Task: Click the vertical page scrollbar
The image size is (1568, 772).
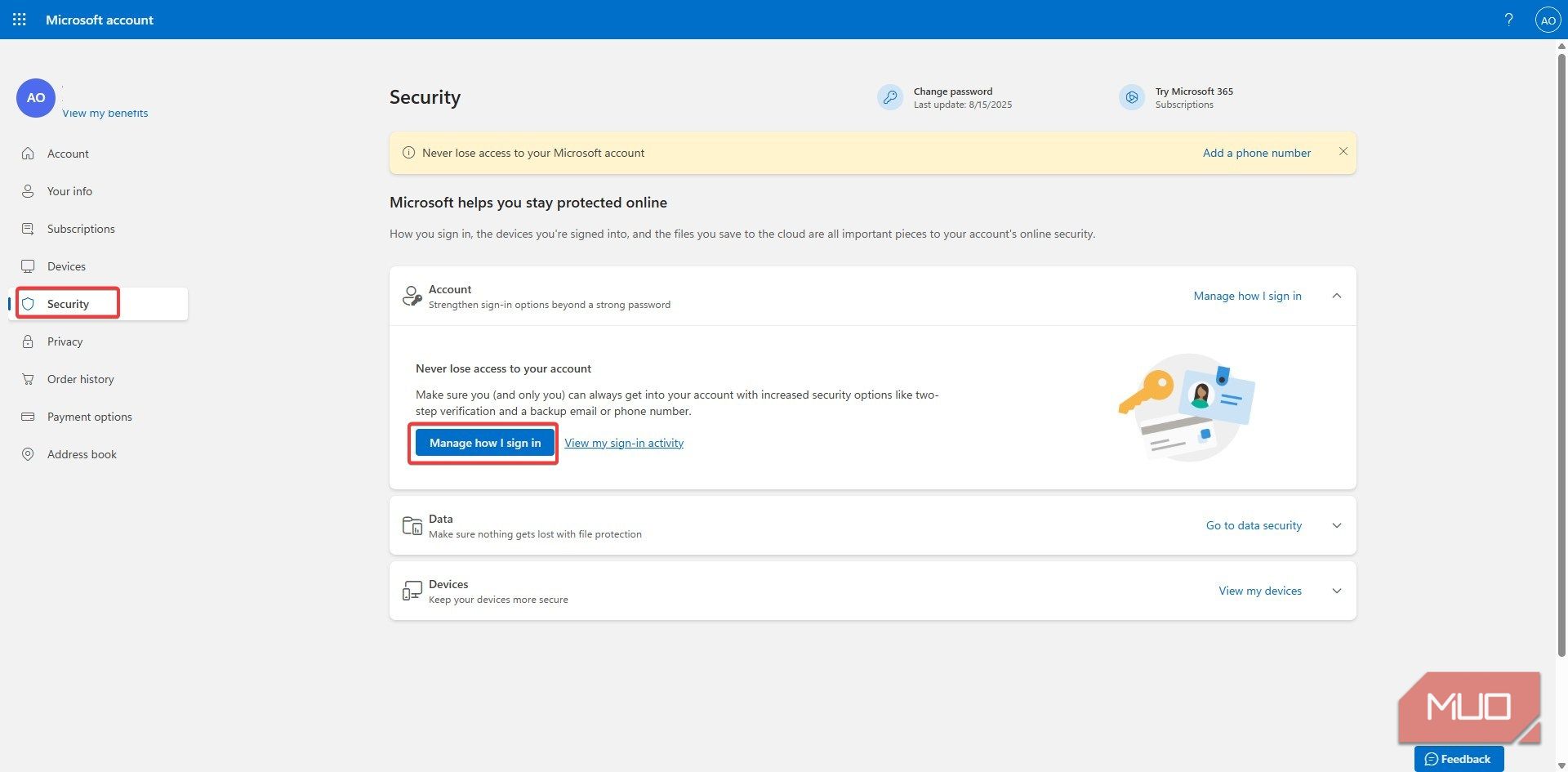Action: [1561, 351]
